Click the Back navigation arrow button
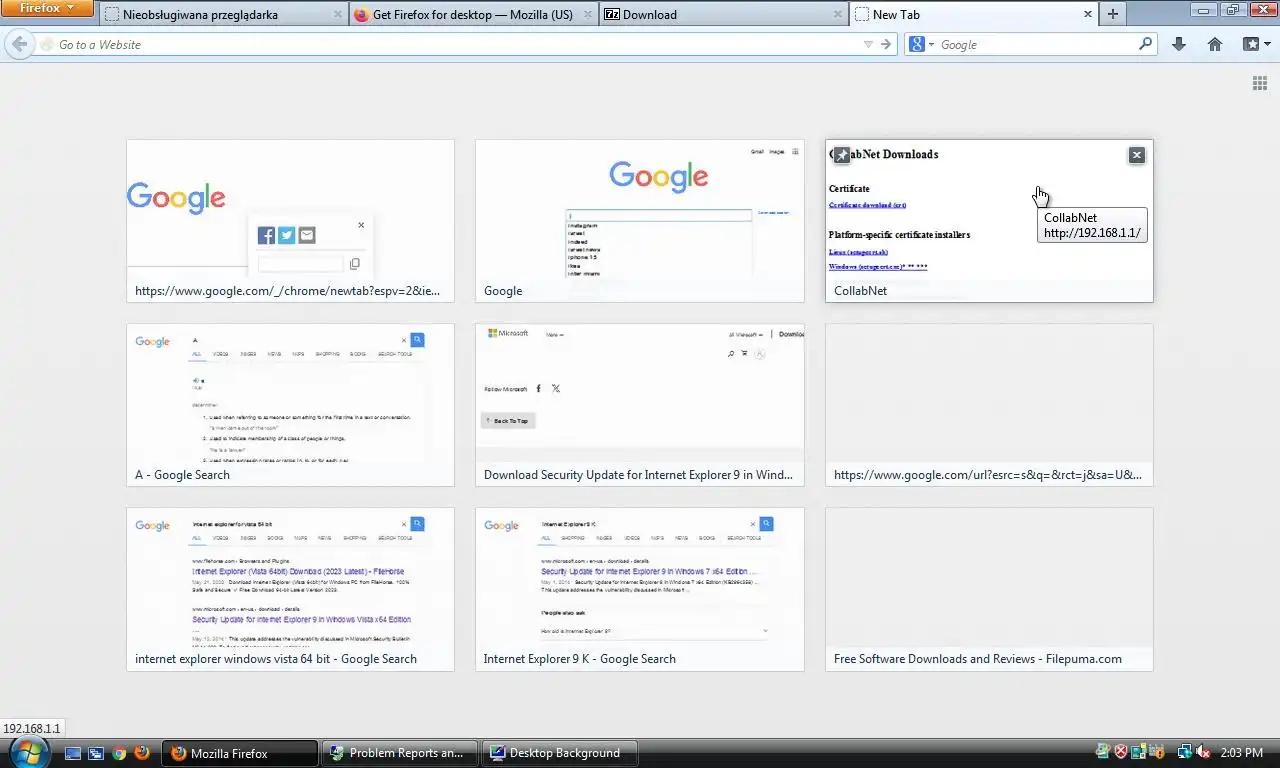Viewport: 1280px width, 768px height. (19, 44)
